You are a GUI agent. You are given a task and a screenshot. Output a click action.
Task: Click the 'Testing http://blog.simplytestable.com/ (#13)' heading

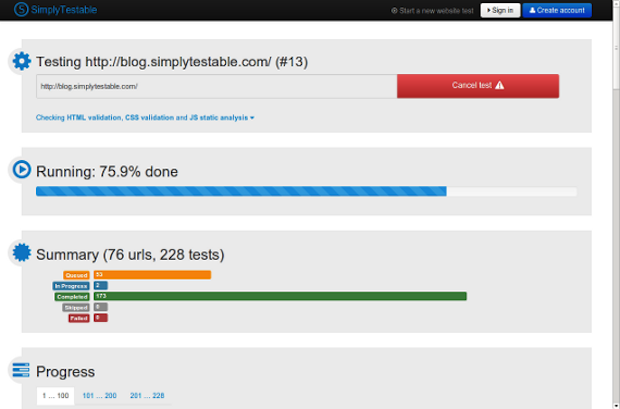point(172,62)
